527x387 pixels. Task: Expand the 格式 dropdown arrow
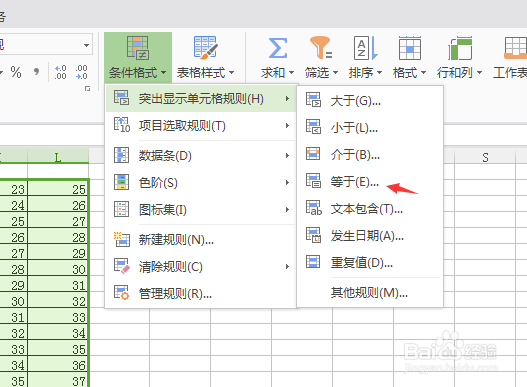pyautogui.click(x=423, y=72)
